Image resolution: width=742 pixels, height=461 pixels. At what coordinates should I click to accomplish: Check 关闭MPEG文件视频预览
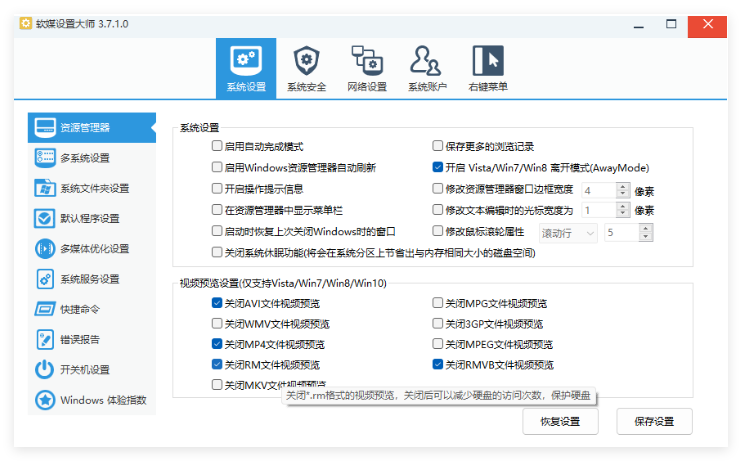(438, 344)
